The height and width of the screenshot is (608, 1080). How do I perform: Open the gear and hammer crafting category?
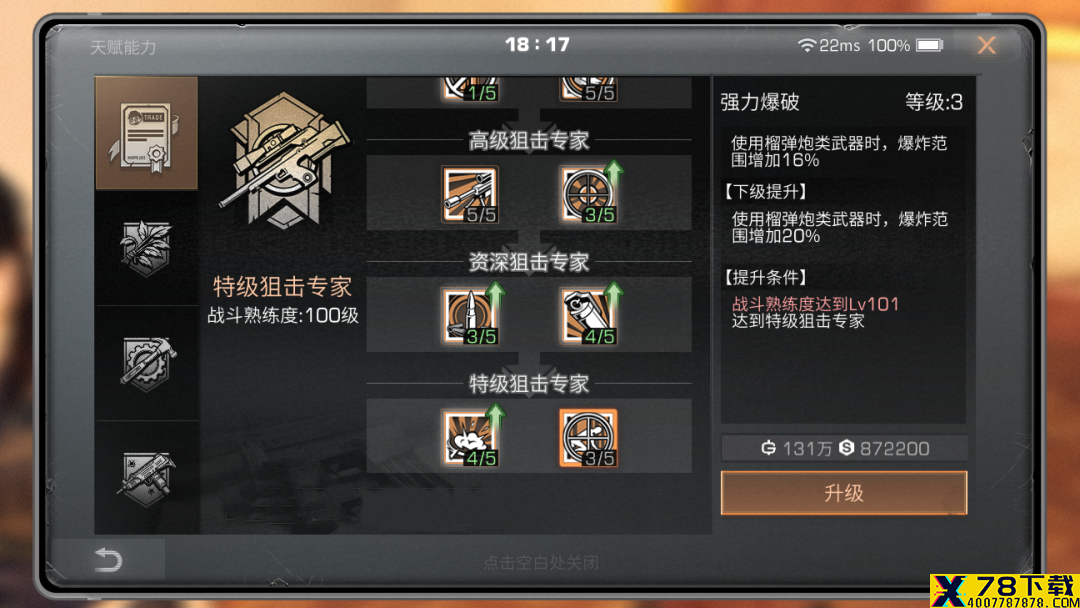click(146, 363)
